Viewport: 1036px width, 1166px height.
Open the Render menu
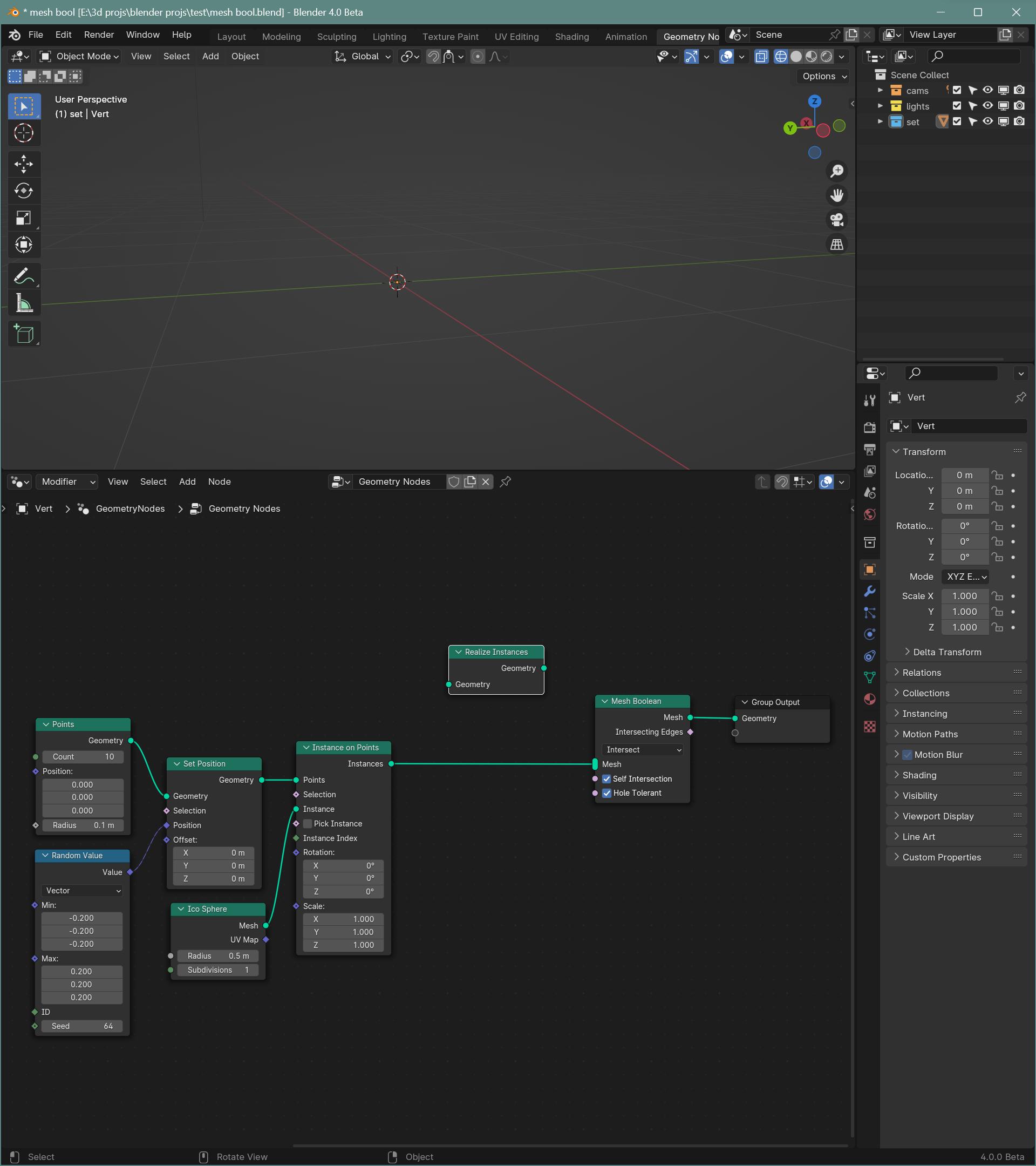(x=99, y=35)
